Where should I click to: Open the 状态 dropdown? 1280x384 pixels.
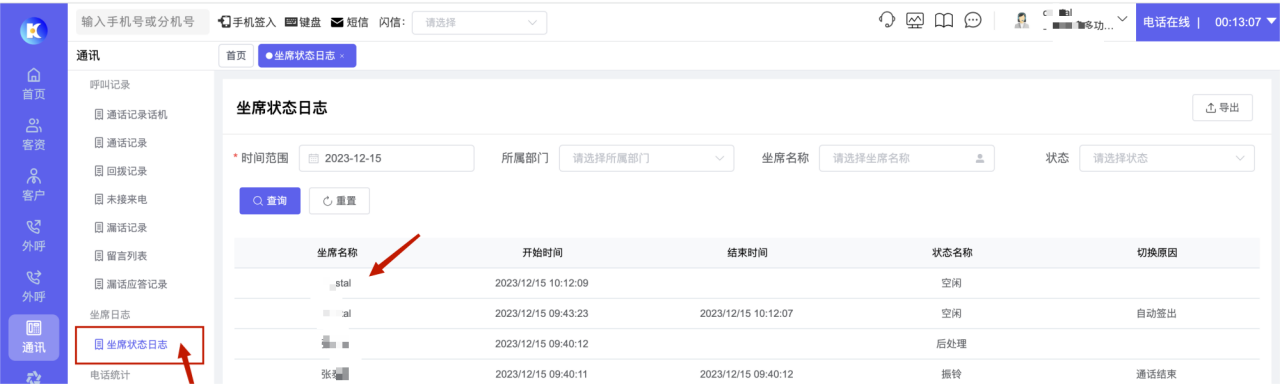coord(1167,158)
